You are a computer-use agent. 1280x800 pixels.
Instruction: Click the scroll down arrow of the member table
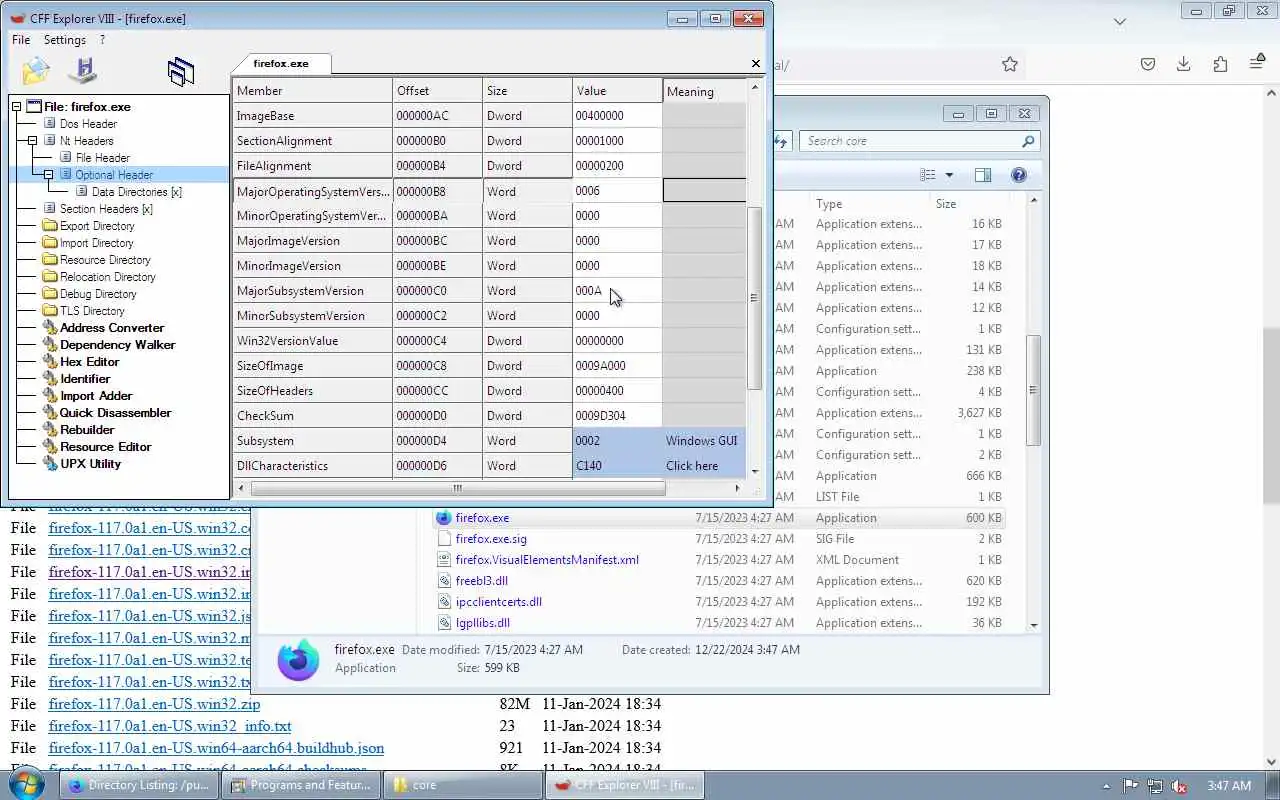[x=754, y=471]
